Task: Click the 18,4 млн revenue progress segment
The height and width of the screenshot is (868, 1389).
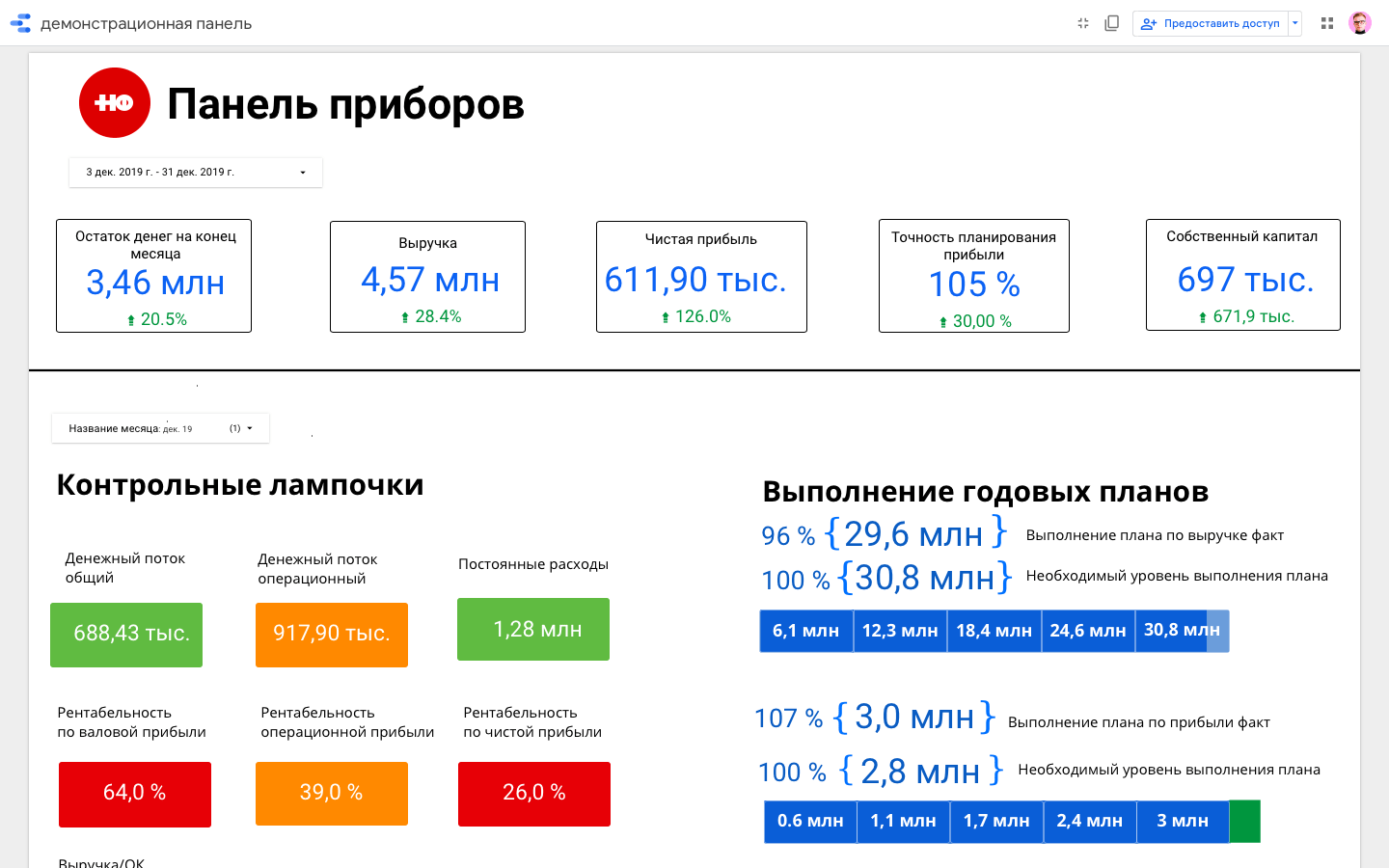Action: pos(994,631)
